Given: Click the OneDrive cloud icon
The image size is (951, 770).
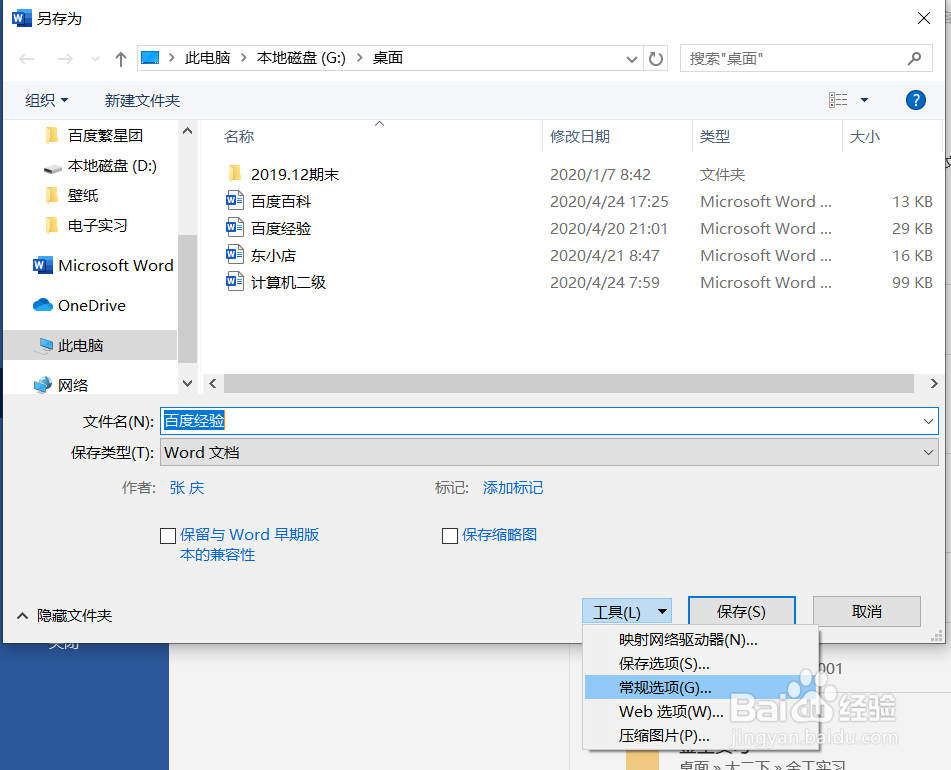Looking at the screenshot, I should click(42, 305).
